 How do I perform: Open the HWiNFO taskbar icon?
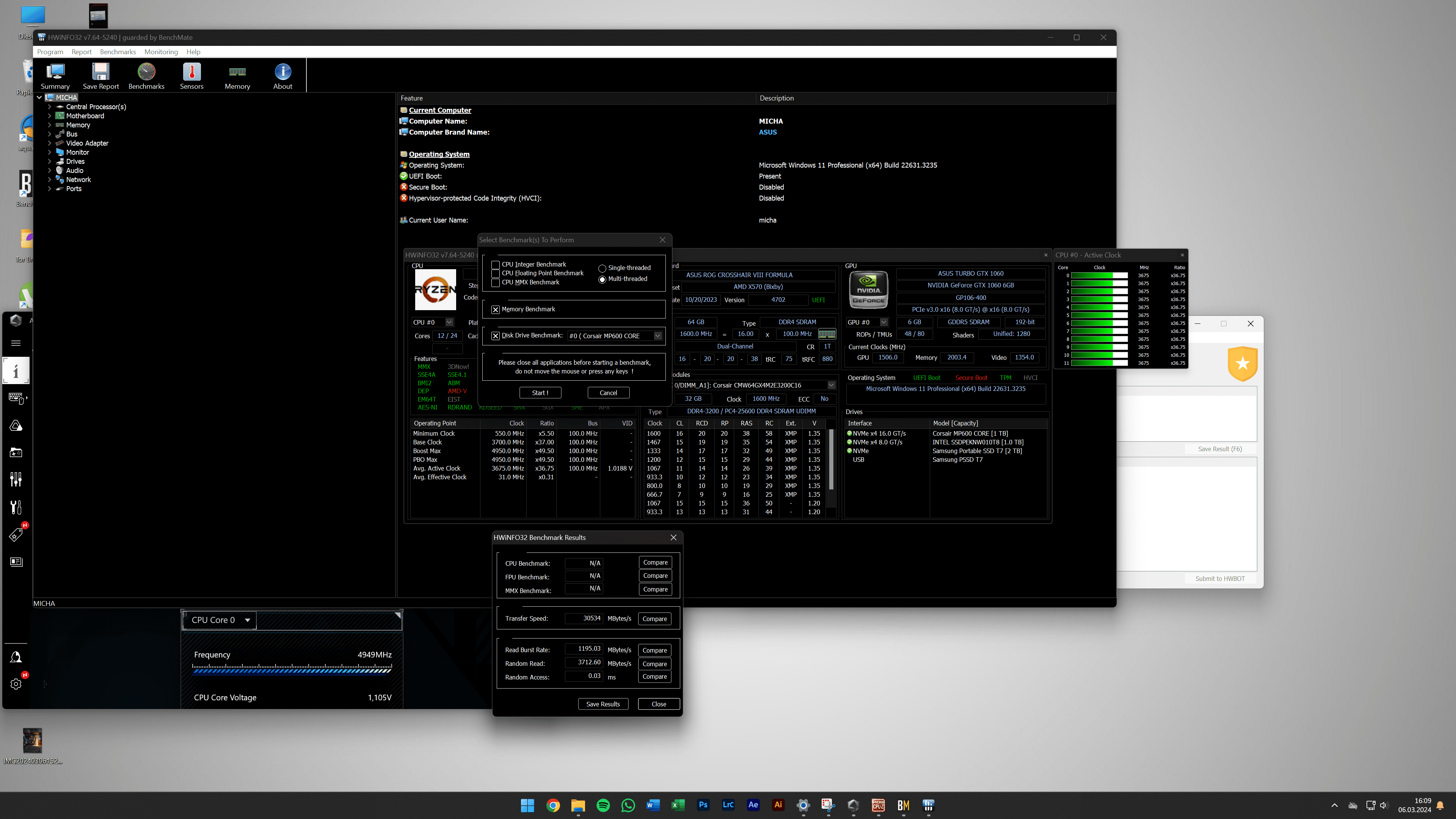pyautogui.click(x=928, y=805)
